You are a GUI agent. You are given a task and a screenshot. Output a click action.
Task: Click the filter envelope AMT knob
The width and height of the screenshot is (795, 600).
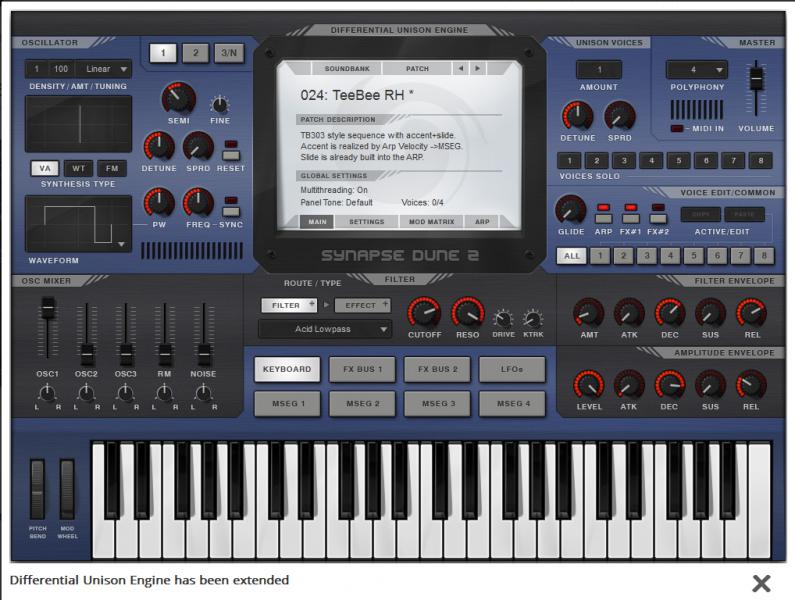(589, 313)
